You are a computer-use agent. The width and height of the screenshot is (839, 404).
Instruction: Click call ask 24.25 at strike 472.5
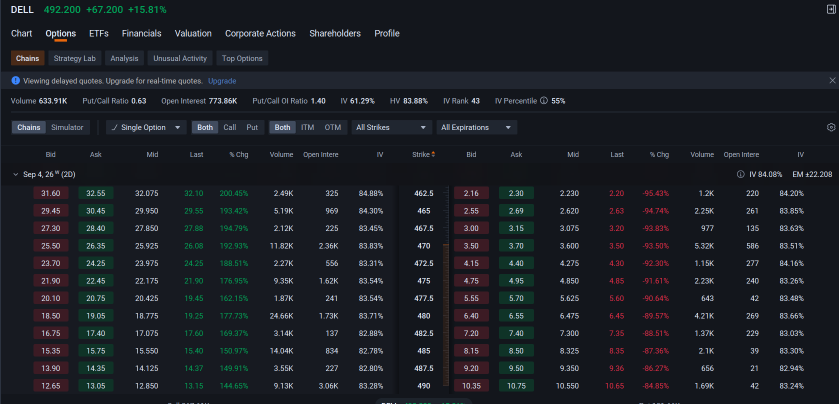pos(96,263)
